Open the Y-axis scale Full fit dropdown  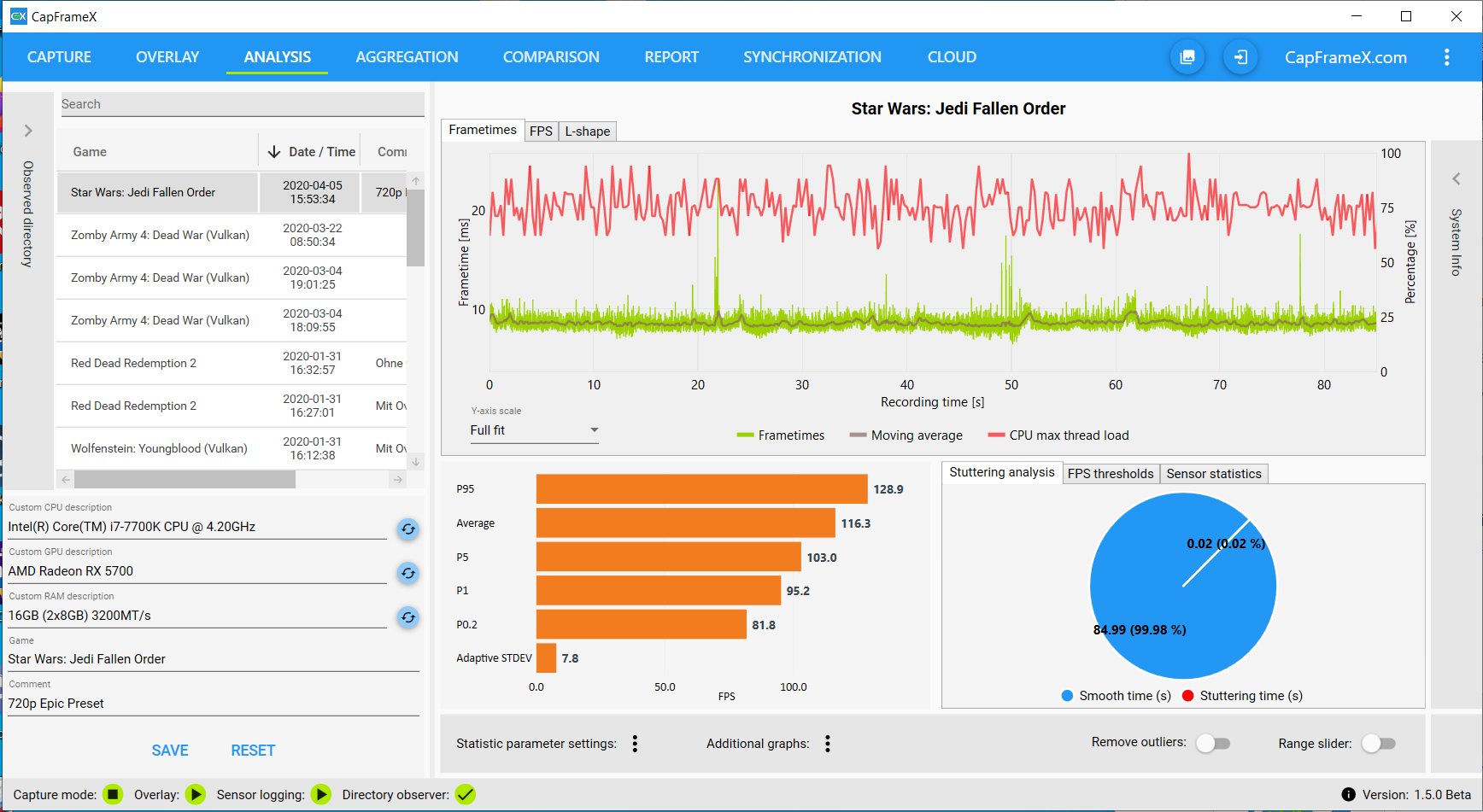[534, 430]
